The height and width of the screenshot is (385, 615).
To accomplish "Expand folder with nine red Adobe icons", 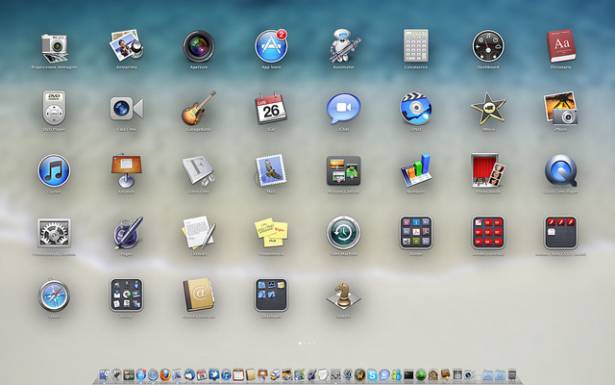I will [488, 232].
